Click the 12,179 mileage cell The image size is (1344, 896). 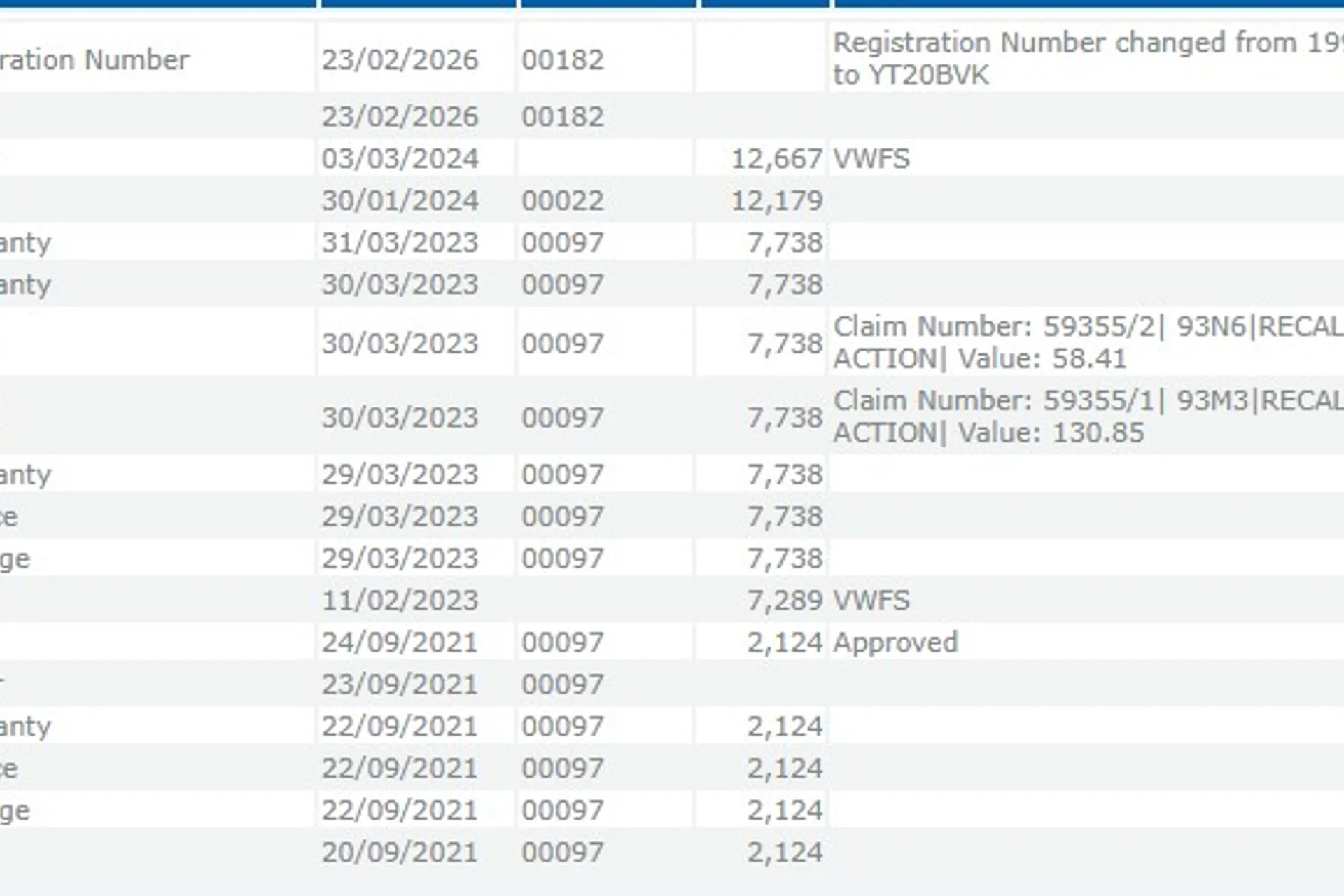click(x=776, y=201)
